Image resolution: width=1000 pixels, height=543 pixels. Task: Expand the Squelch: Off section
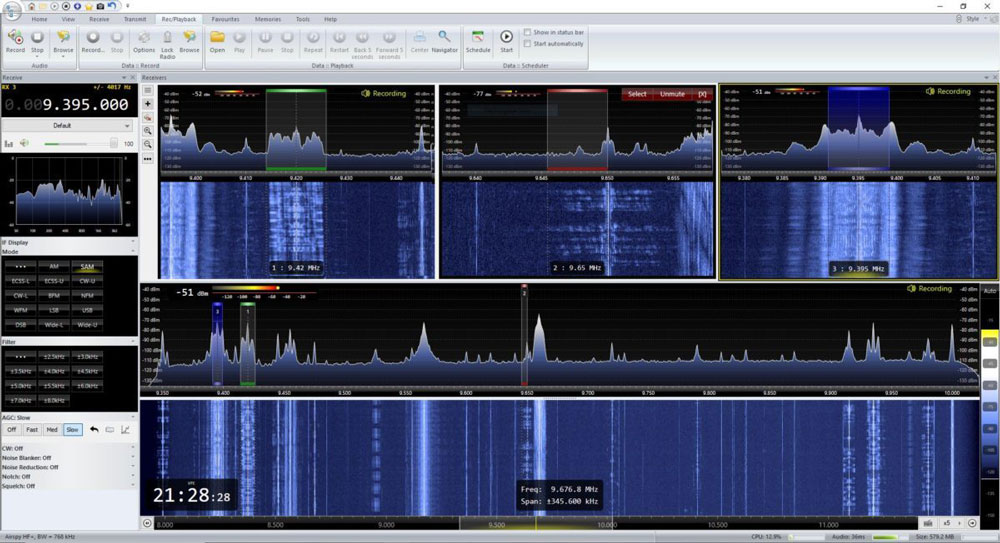click(133, 486)
